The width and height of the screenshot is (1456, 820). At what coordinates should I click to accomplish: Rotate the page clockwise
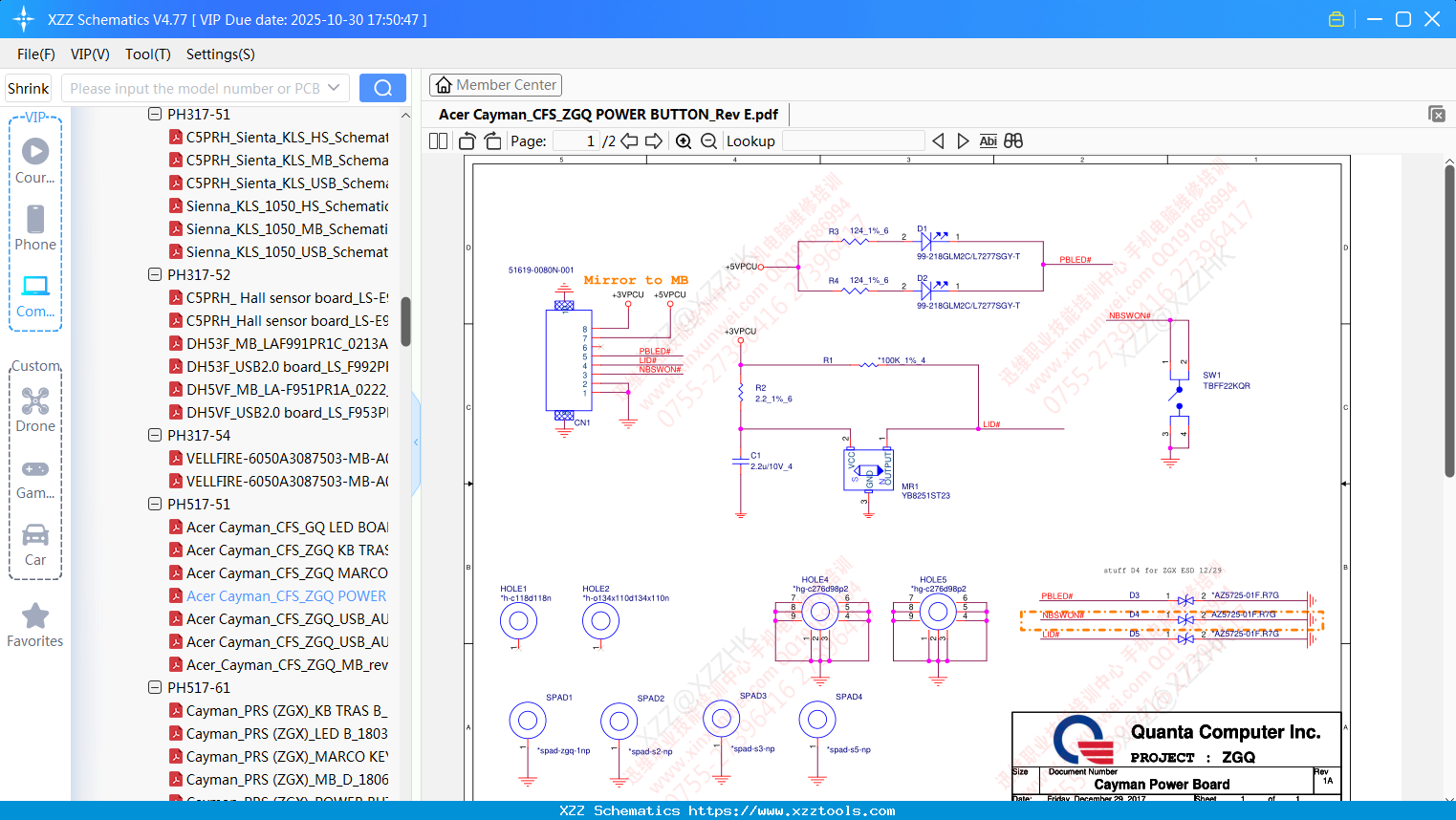pos(492,141)
